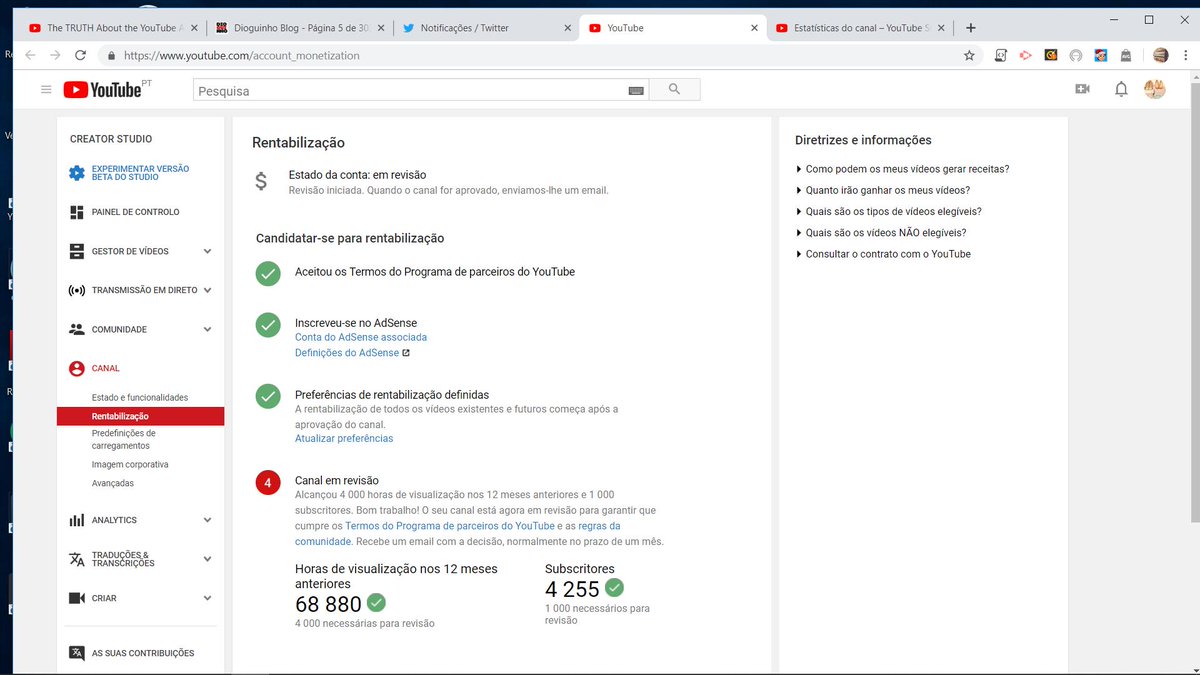
Task: Click the red Canal profile icon
Action: (77, 368)
